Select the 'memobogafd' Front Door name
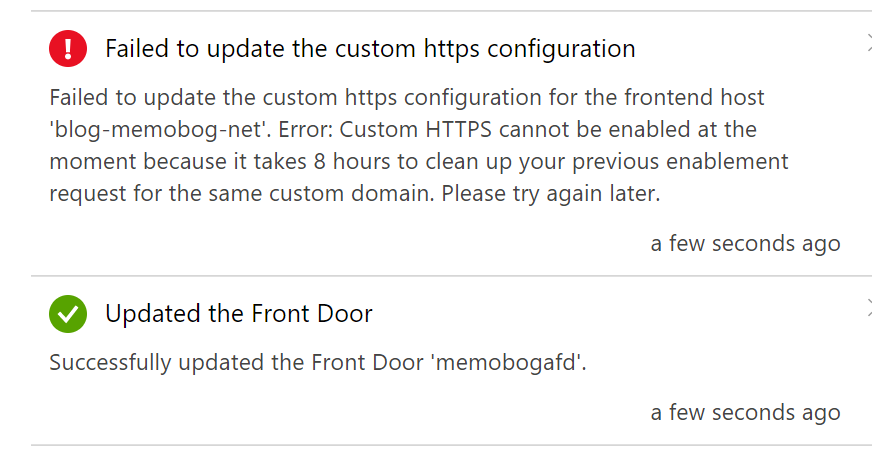This screenshot has height=476, width=872. (506, 363)
